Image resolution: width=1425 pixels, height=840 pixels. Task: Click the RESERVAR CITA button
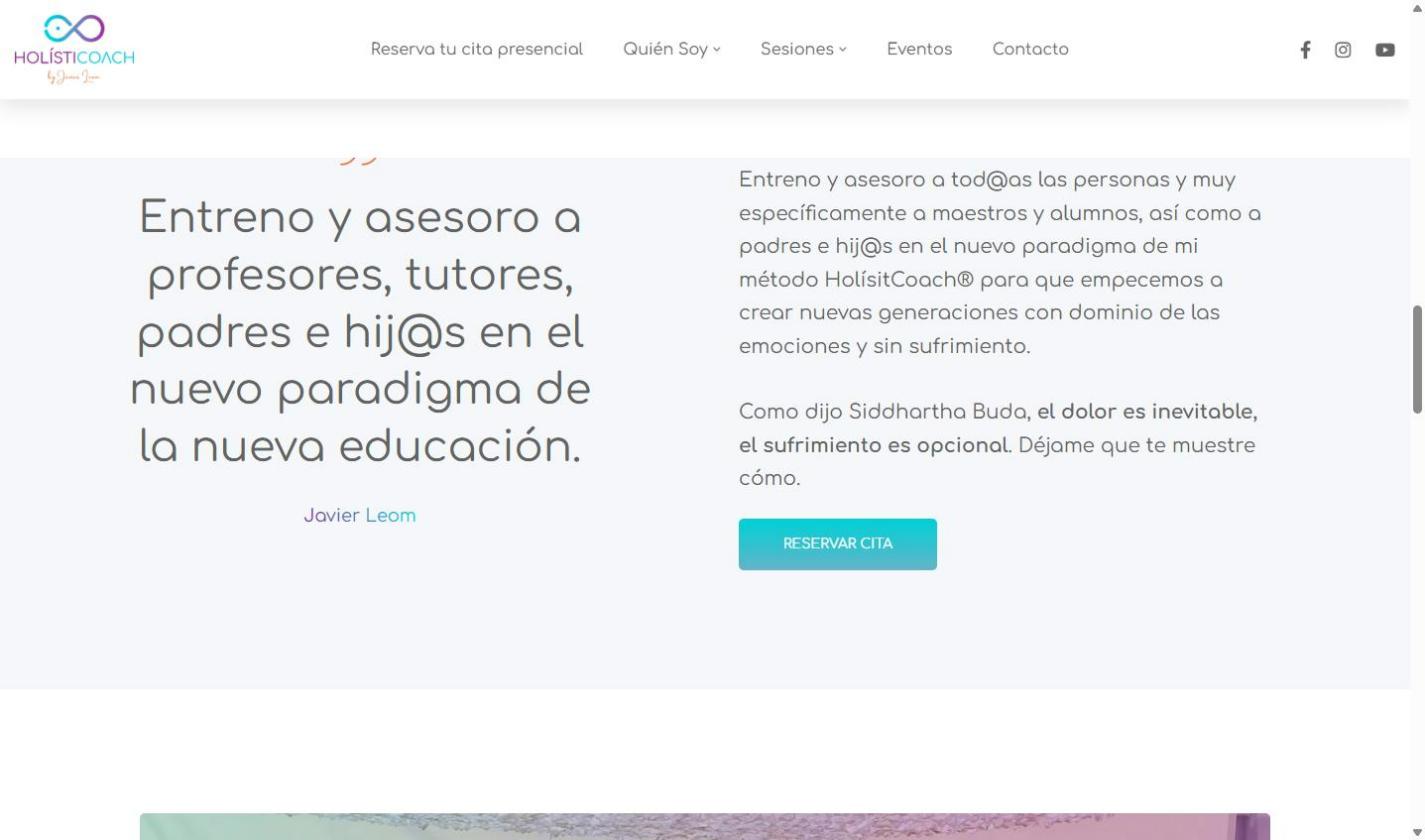pyautogui.click(x=838, y=544)
